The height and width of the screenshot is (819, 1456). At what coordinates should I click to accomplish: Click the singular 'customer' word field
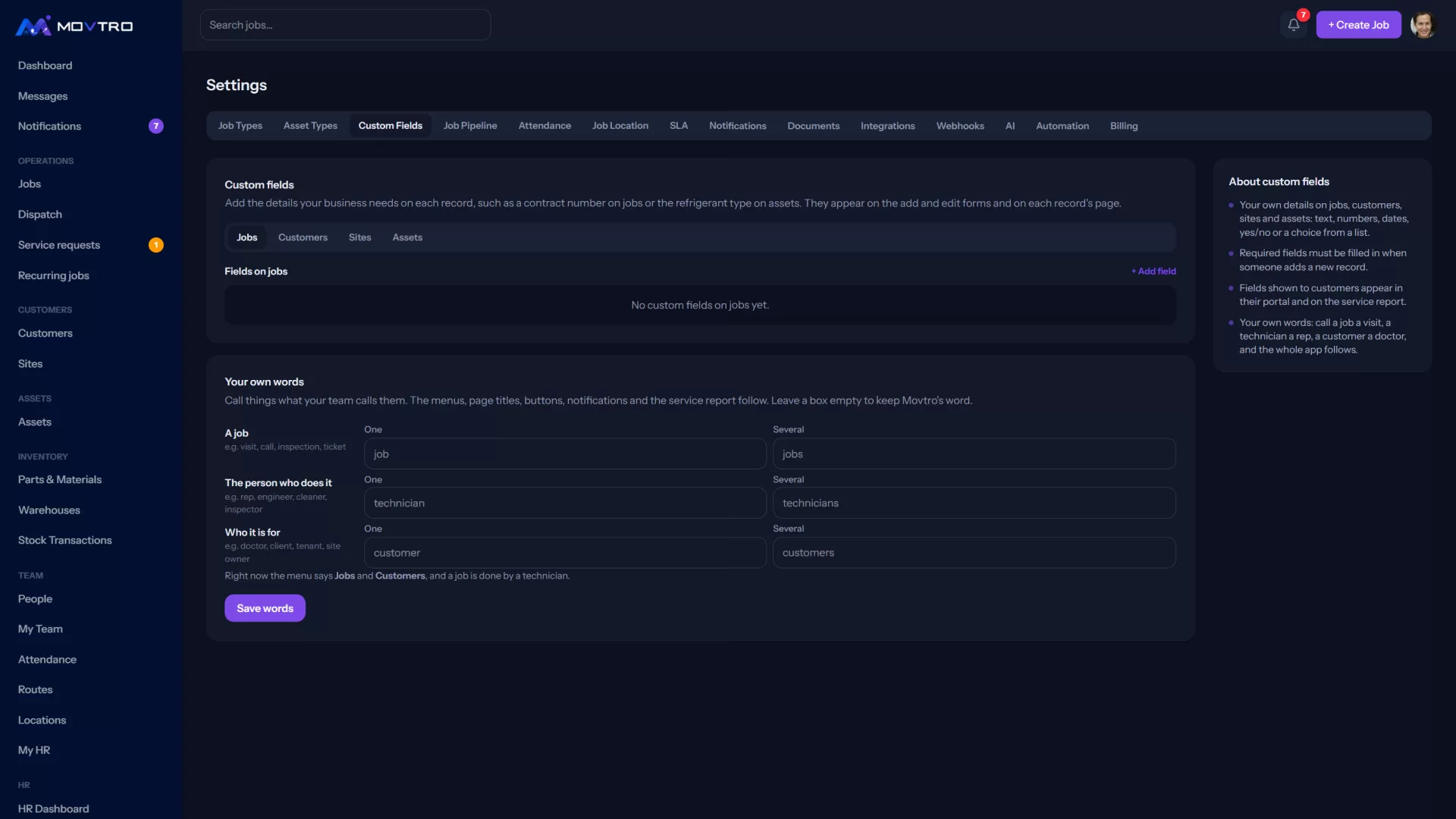pos(565,553)
